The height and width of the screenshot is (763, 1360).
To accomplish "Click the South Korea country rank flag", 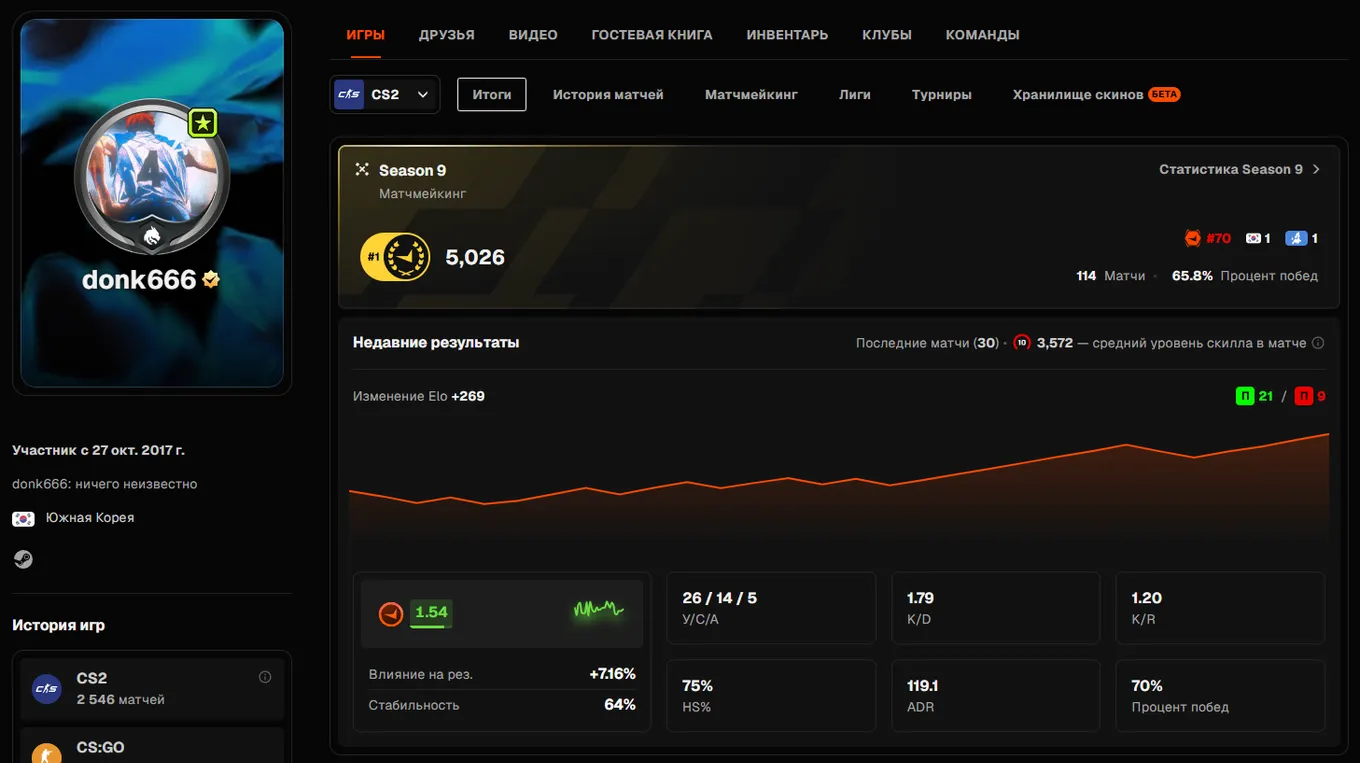I will coord(1253,238).
